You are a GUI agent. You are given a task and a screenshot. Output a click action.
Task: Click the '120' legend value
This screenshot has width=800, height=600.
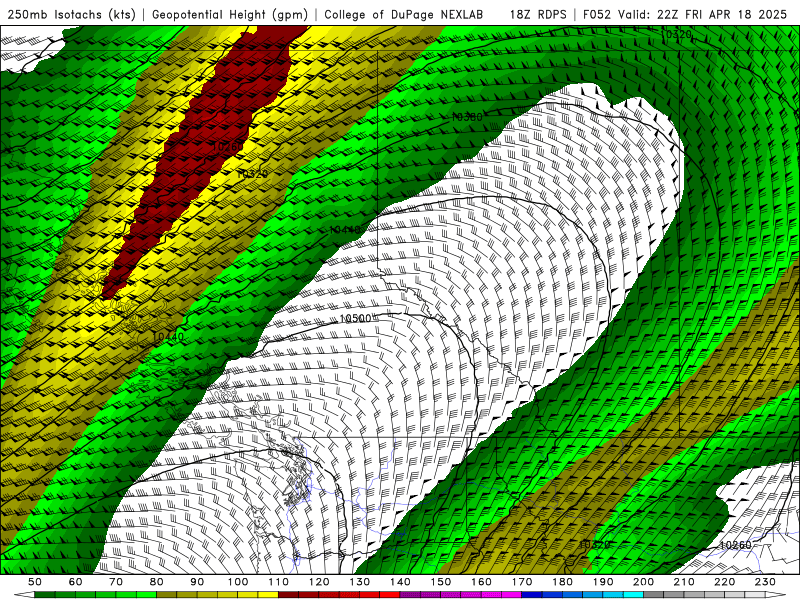319,582
